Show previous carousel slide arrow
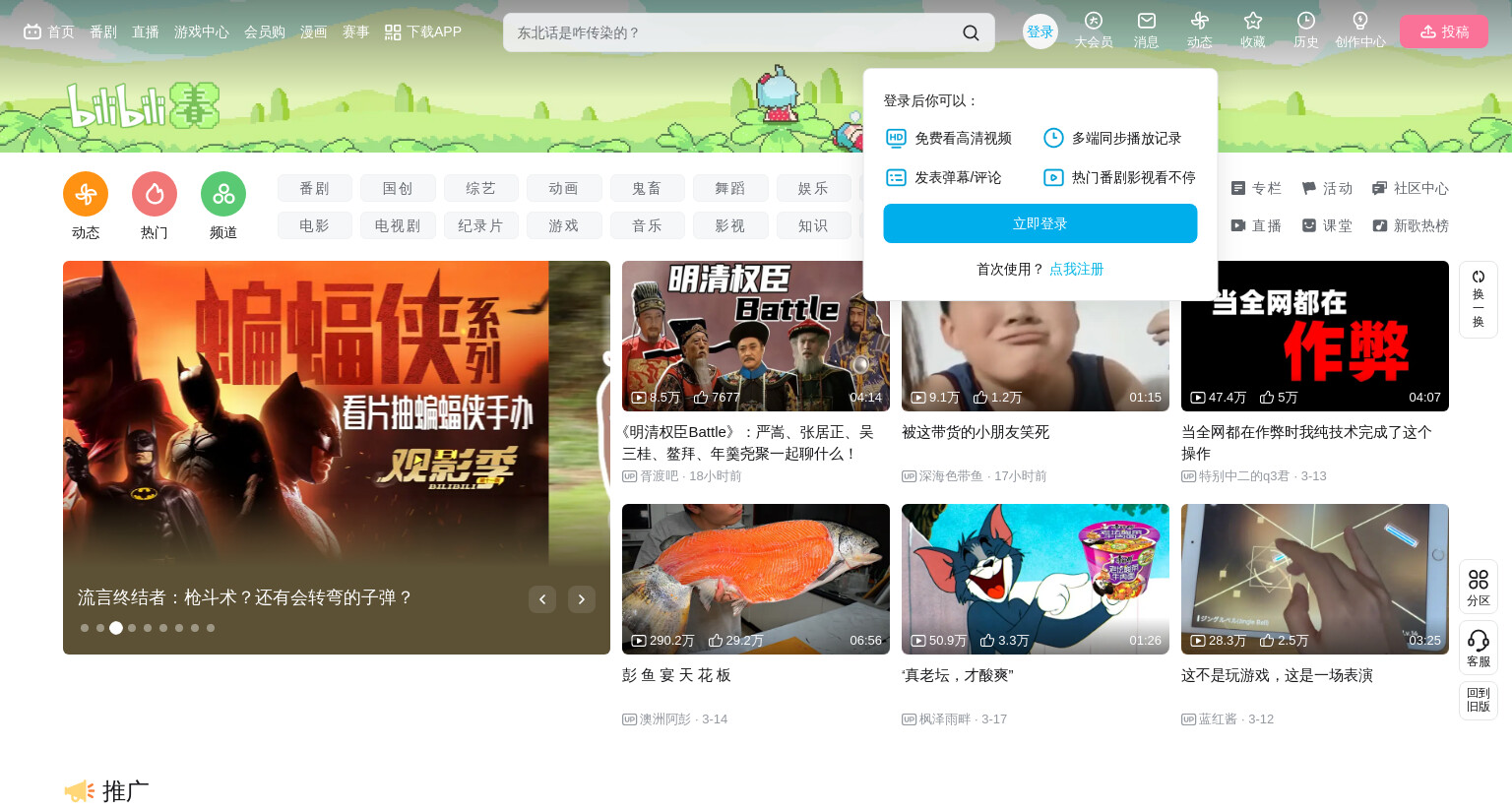The width and height of the screenshot is (1512, 811). pos(542,599)
